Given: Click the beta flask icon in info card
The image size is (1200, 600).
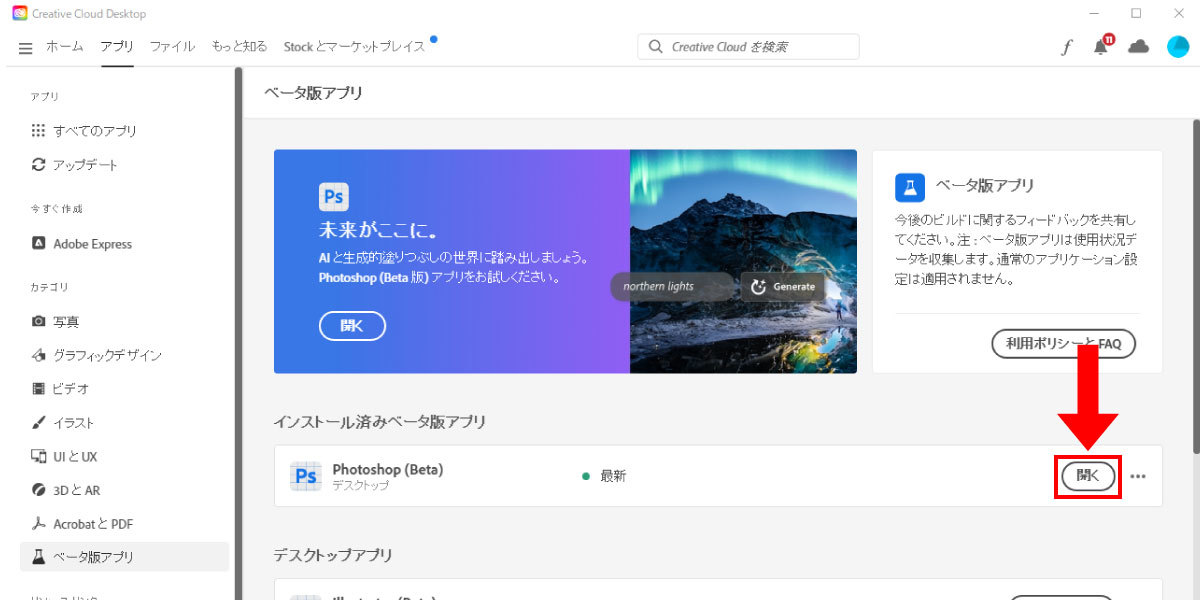Looking at the screenshot, I should coord(909,187).
